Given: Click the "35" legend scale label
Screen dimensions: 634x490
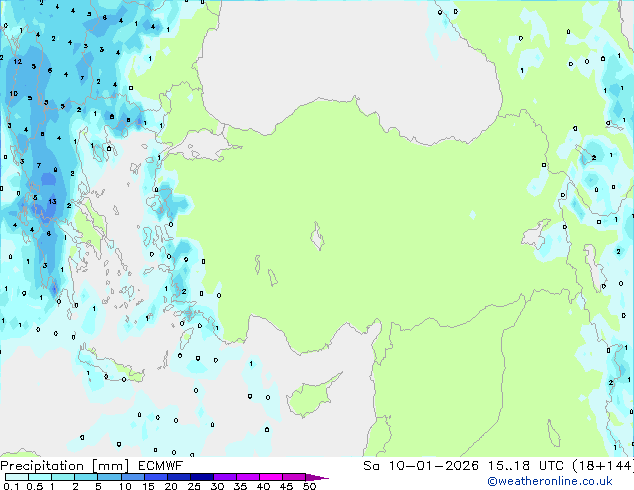Looking at the screenshot, I should (x=240, y=486).
